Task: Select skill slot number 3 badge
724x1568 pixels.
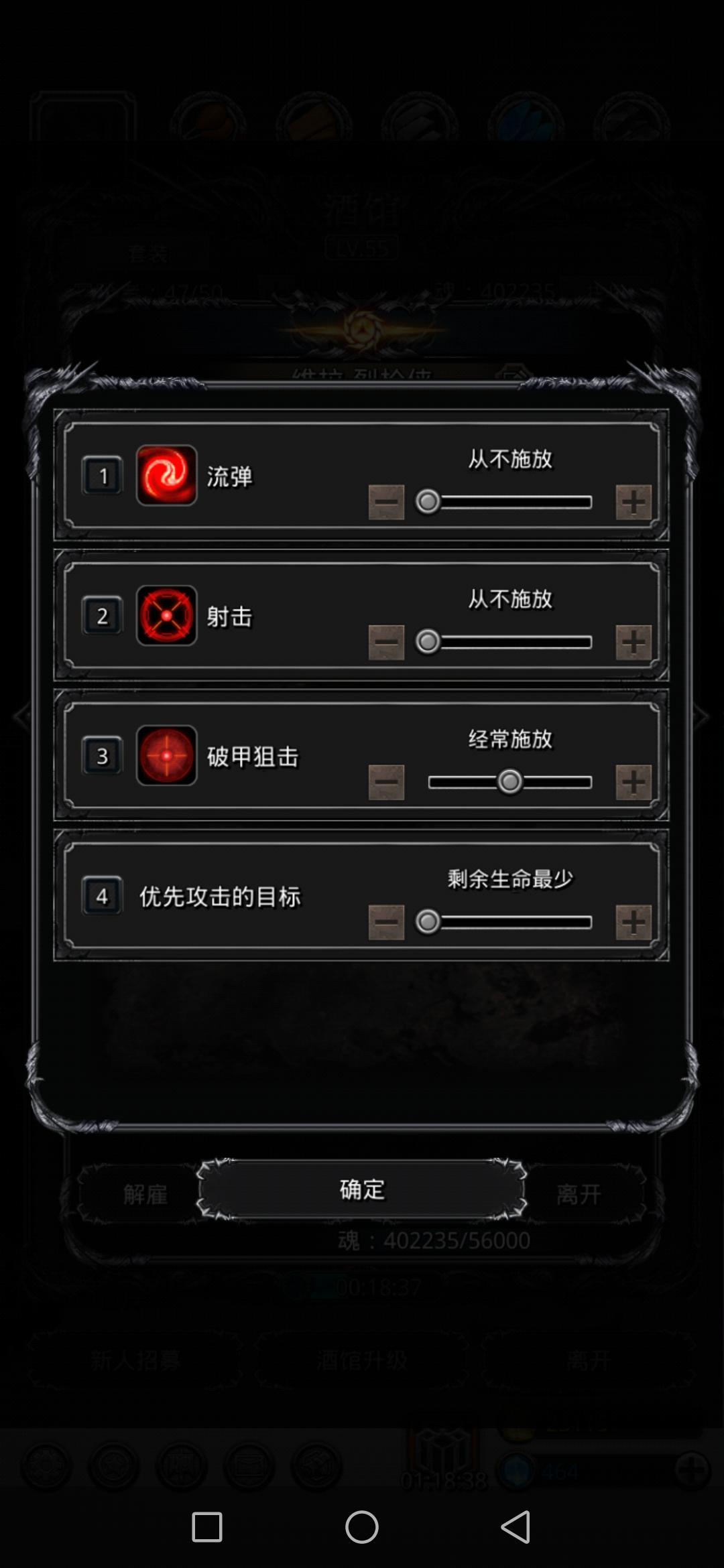Action: 102,756
